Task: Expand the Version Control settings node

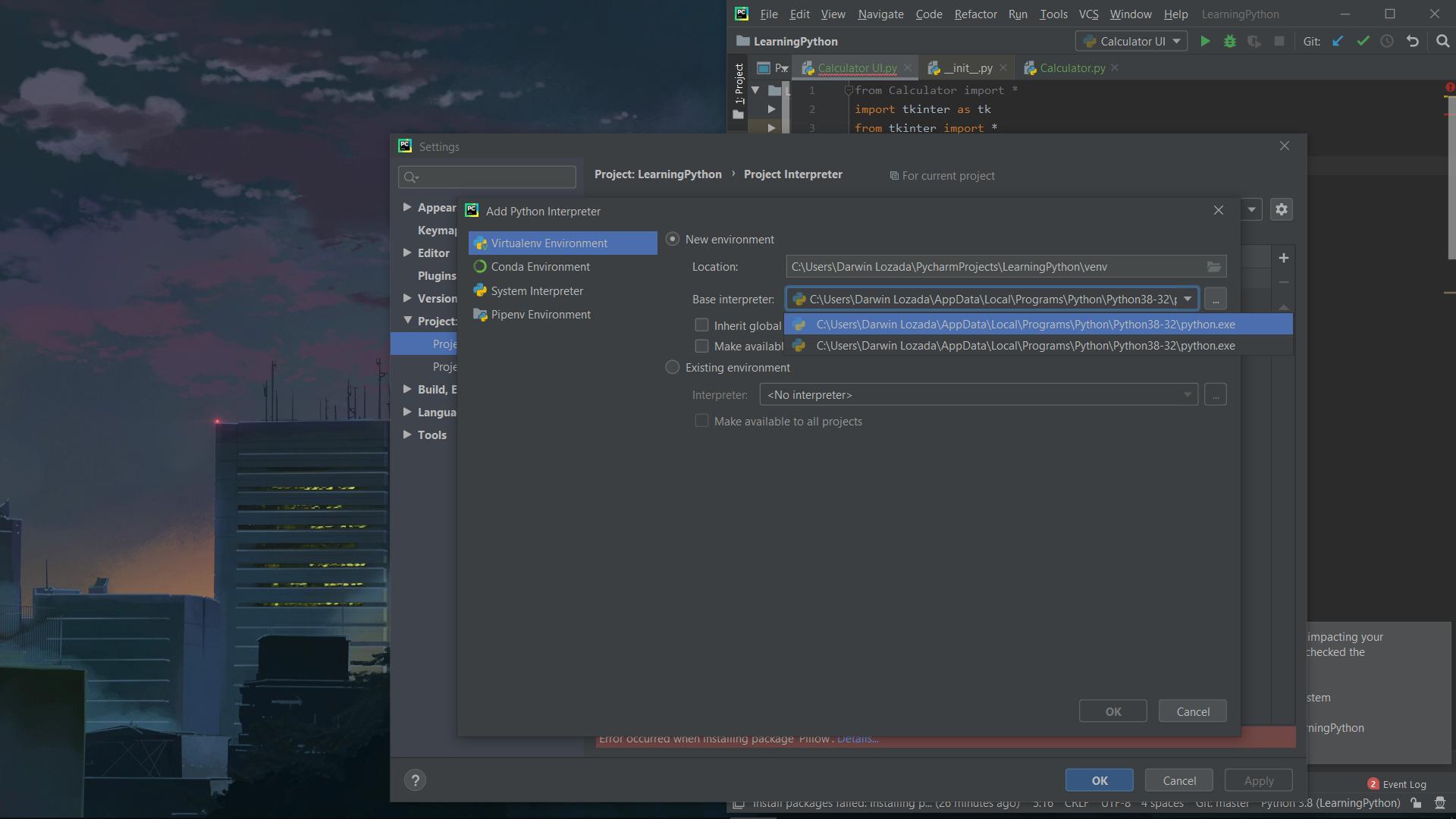Action: 407,298
